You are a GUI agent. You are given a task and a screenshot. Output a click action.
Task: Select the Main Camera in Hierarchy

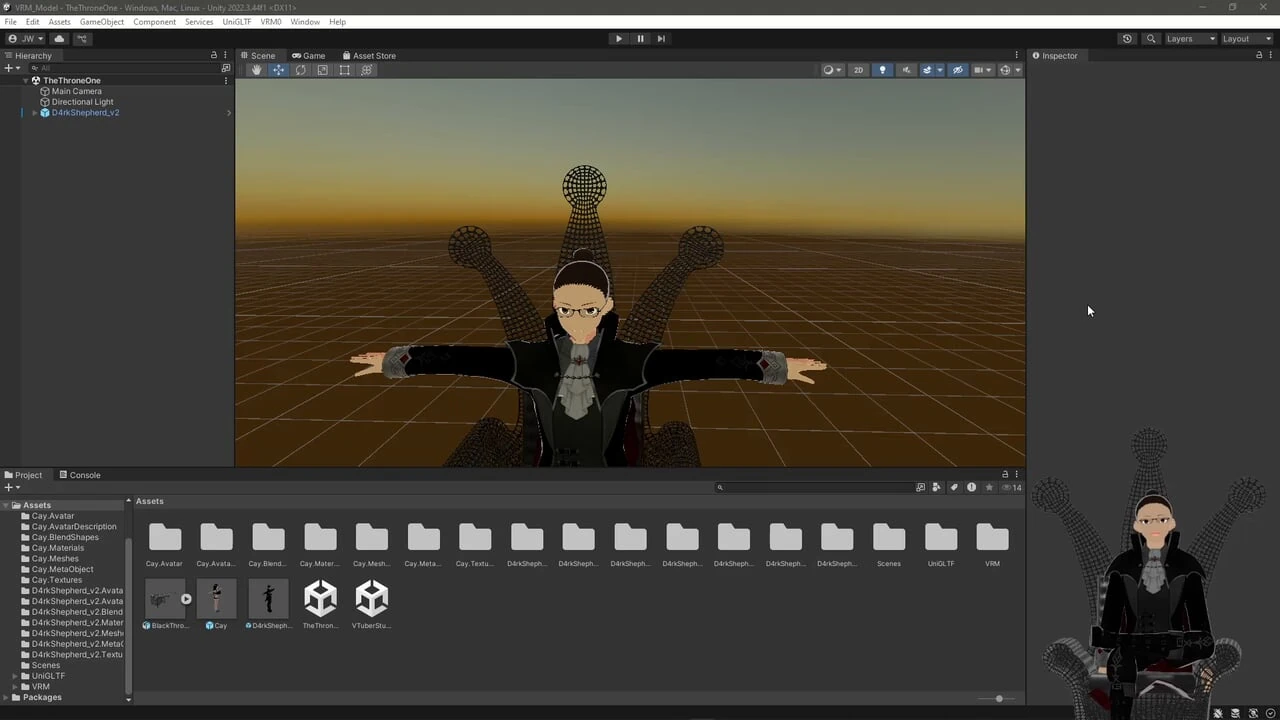pyautogui.click(x=76, y=91)
